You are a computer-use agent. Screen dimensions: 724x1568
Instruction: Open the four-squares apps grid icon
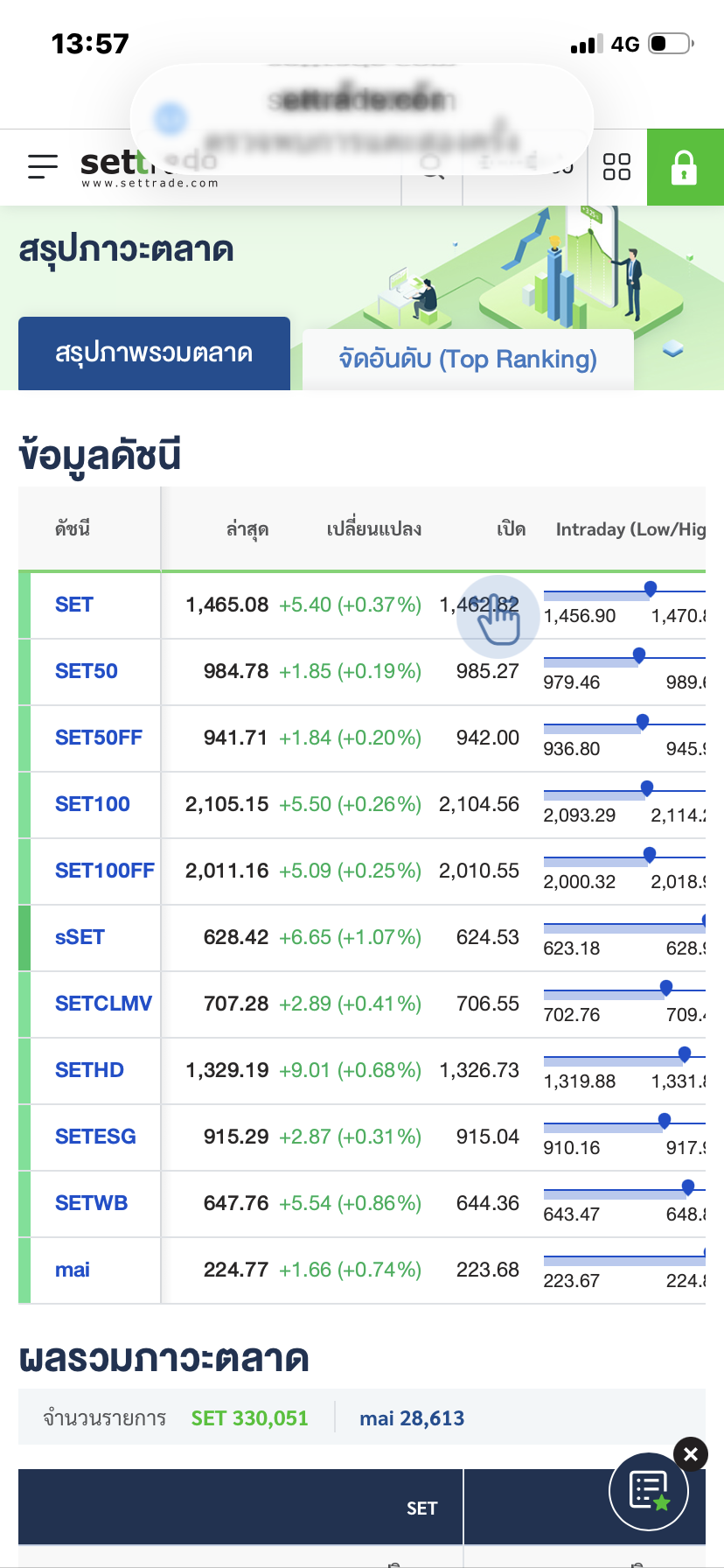point(616,166)
